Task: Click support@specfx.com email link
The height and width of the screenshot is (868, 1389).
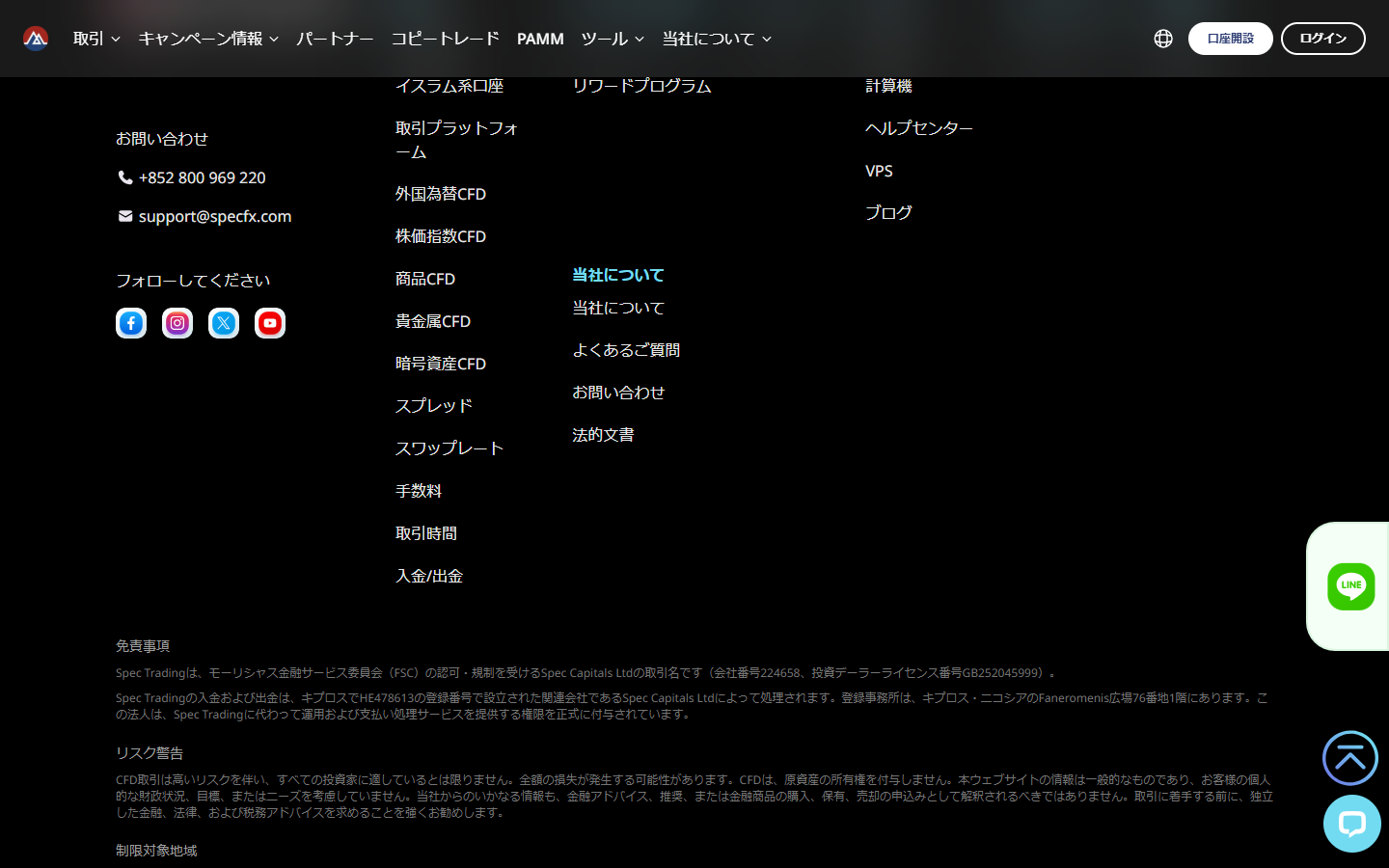Action: click(215, 216)
